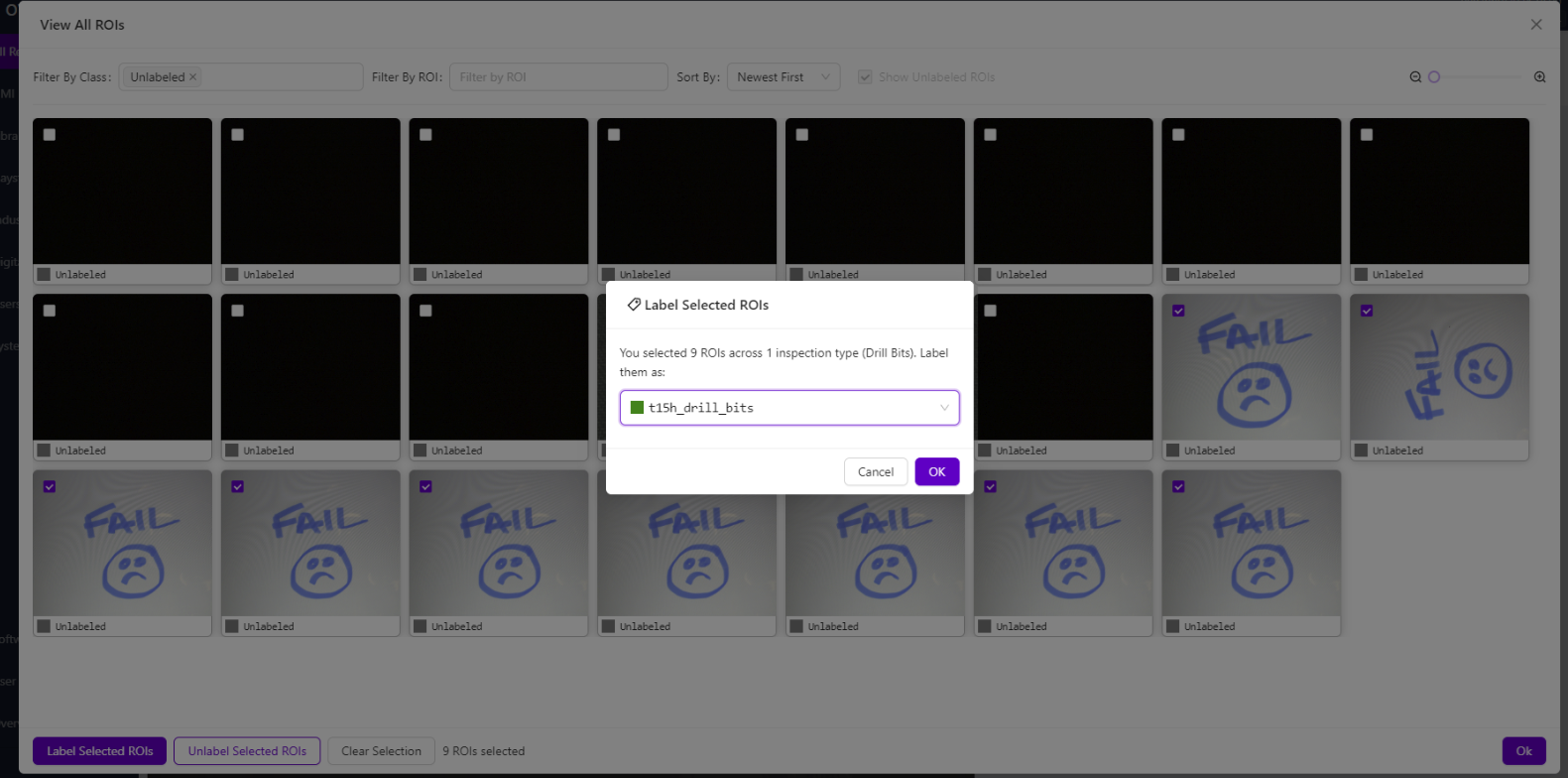1568x778 pixels.
Task: Click Cancel in the label dialog
Action: [875, 472]
